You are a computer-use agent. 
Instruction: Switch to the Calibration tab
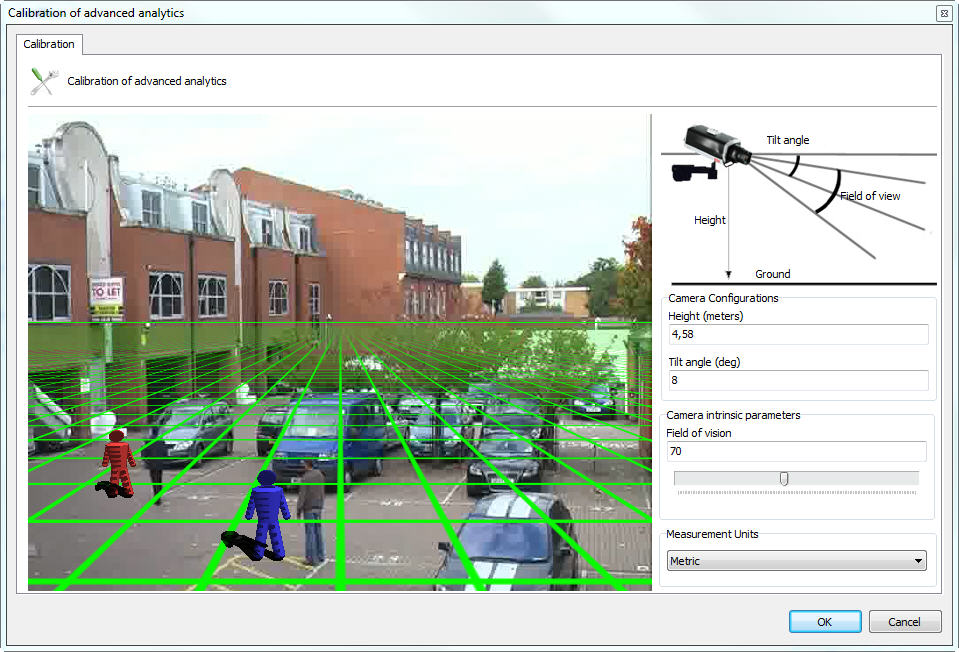pos(49,44)
